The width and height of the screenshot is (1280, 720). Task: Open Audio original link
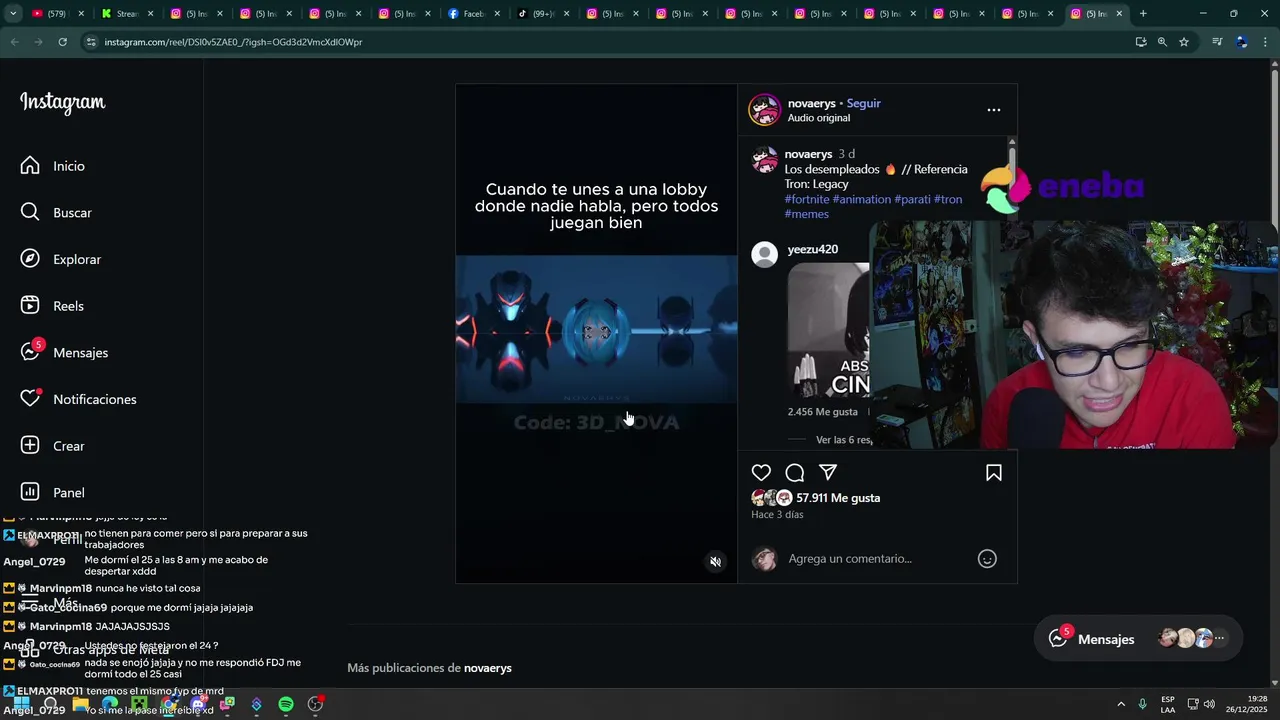818,118
